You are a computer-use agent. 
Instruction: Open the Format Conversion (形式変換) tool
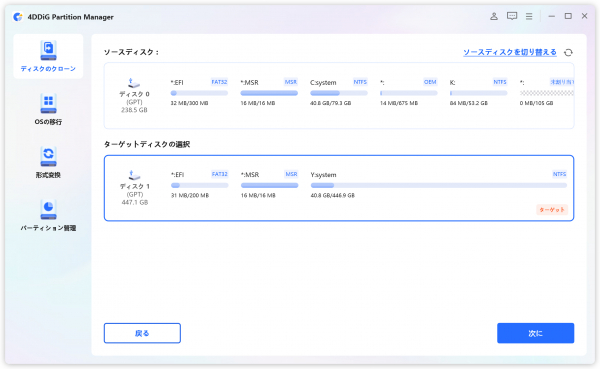tap(48, 162)
